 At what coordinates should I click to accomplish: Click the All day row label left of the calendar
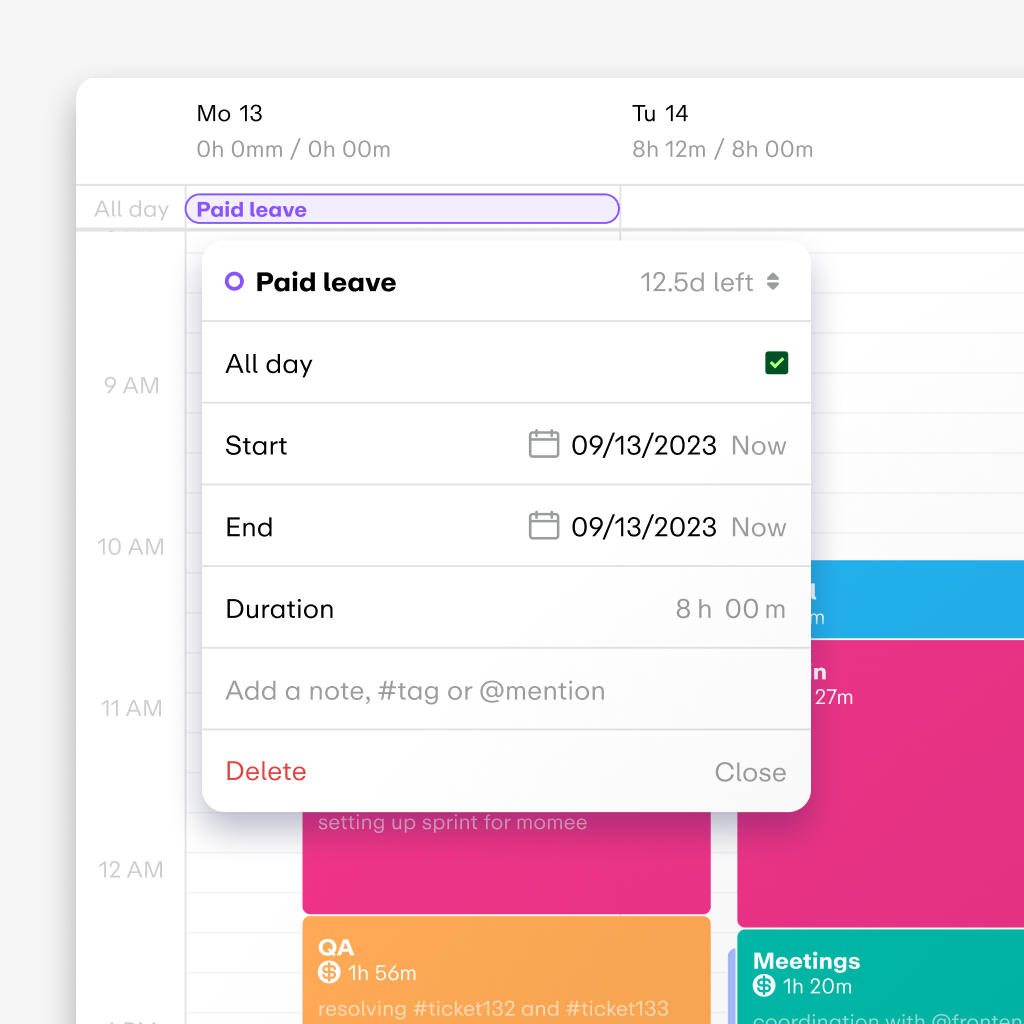pyautogui.click(x=131, y=209)
